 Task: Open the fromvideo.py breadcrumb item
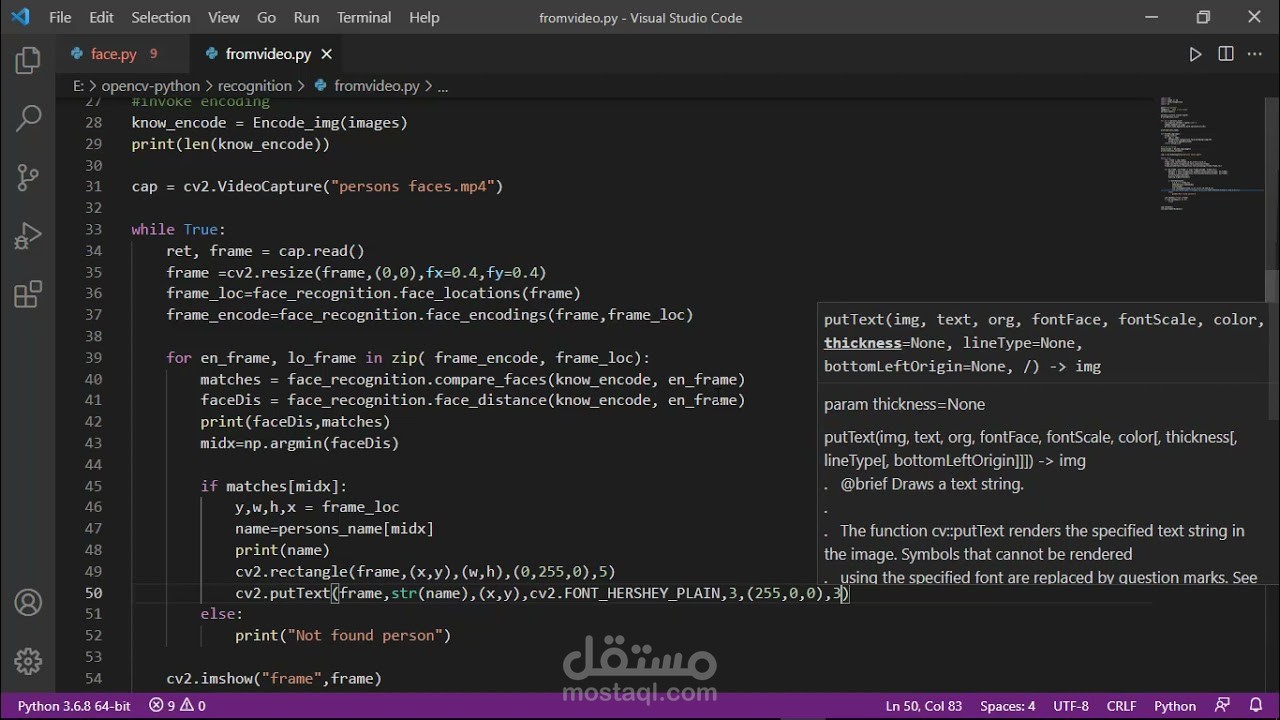[367, 86]
